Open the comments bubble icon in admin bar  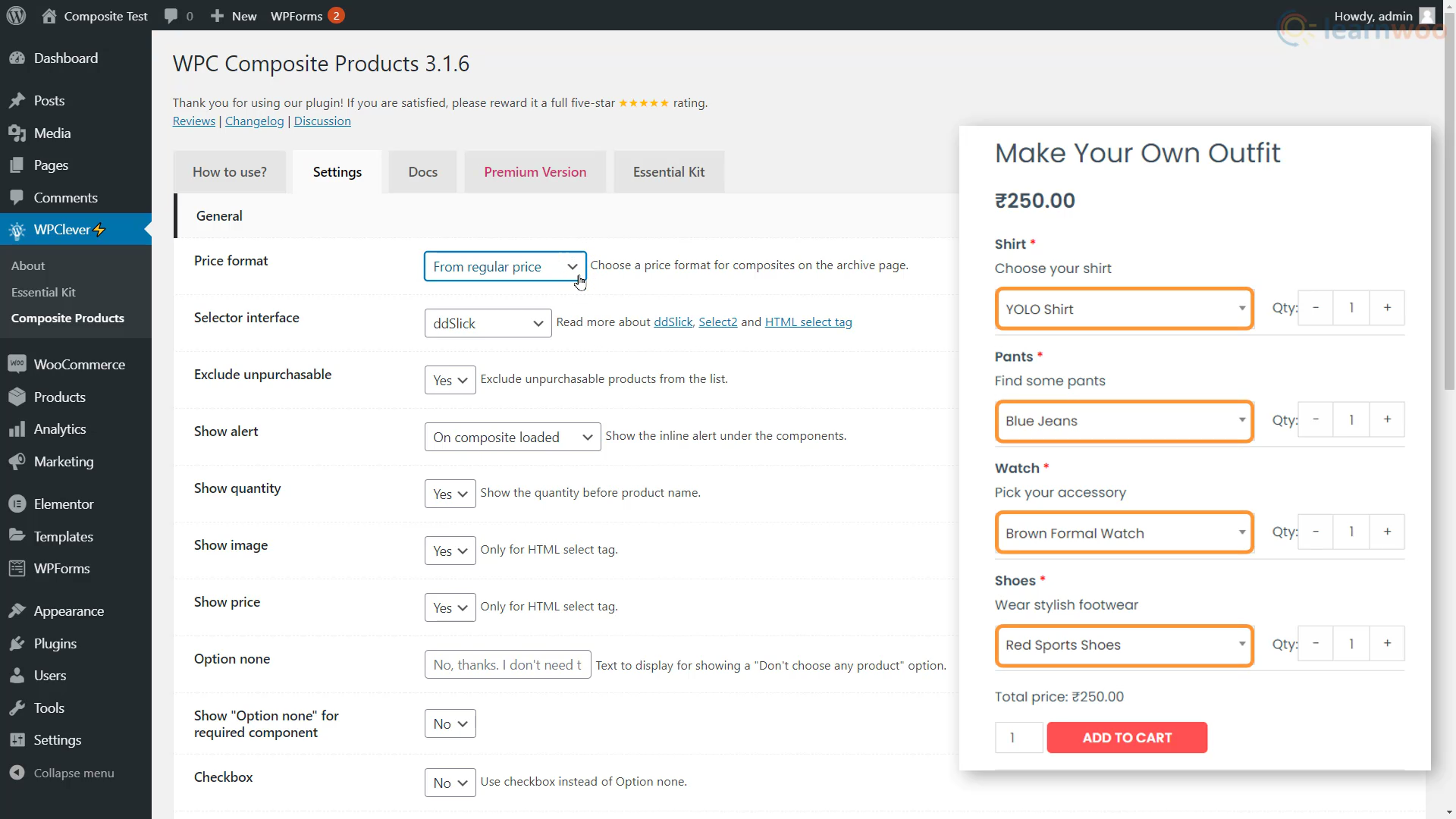(171, 15)
